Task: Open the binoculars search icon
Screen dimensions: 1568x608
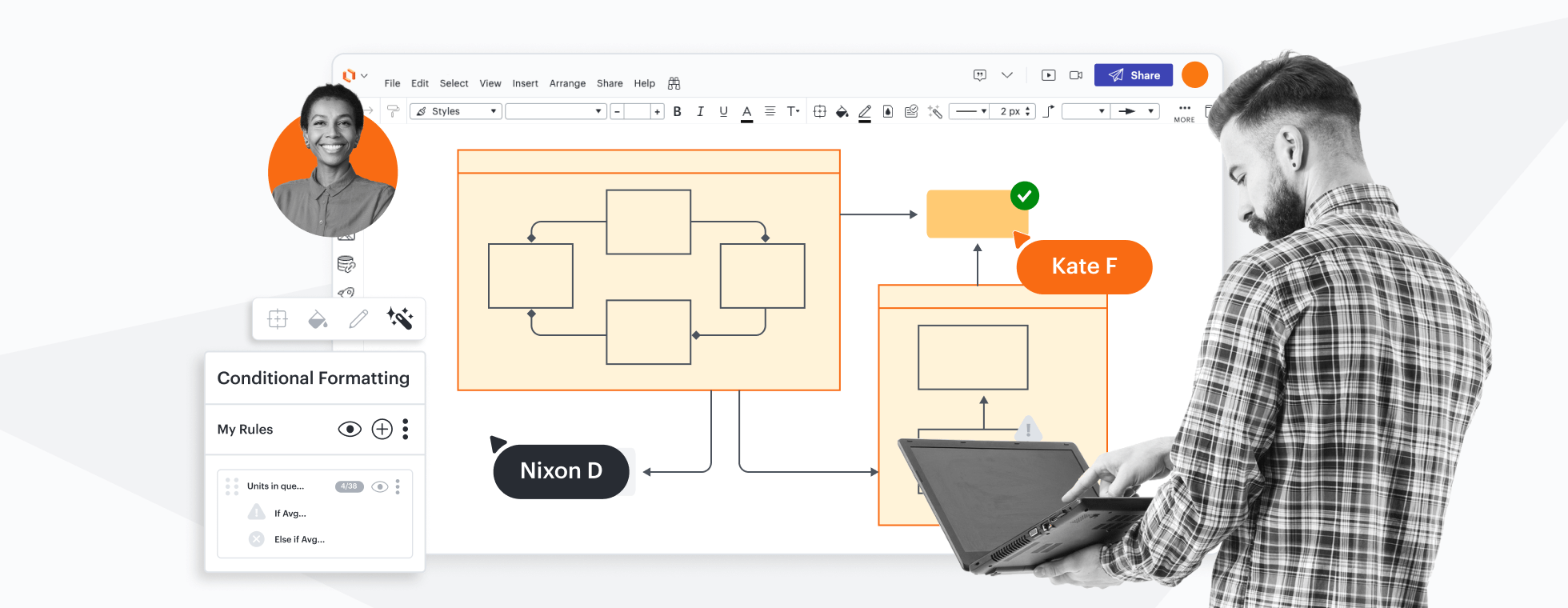Action: (674, 83)
